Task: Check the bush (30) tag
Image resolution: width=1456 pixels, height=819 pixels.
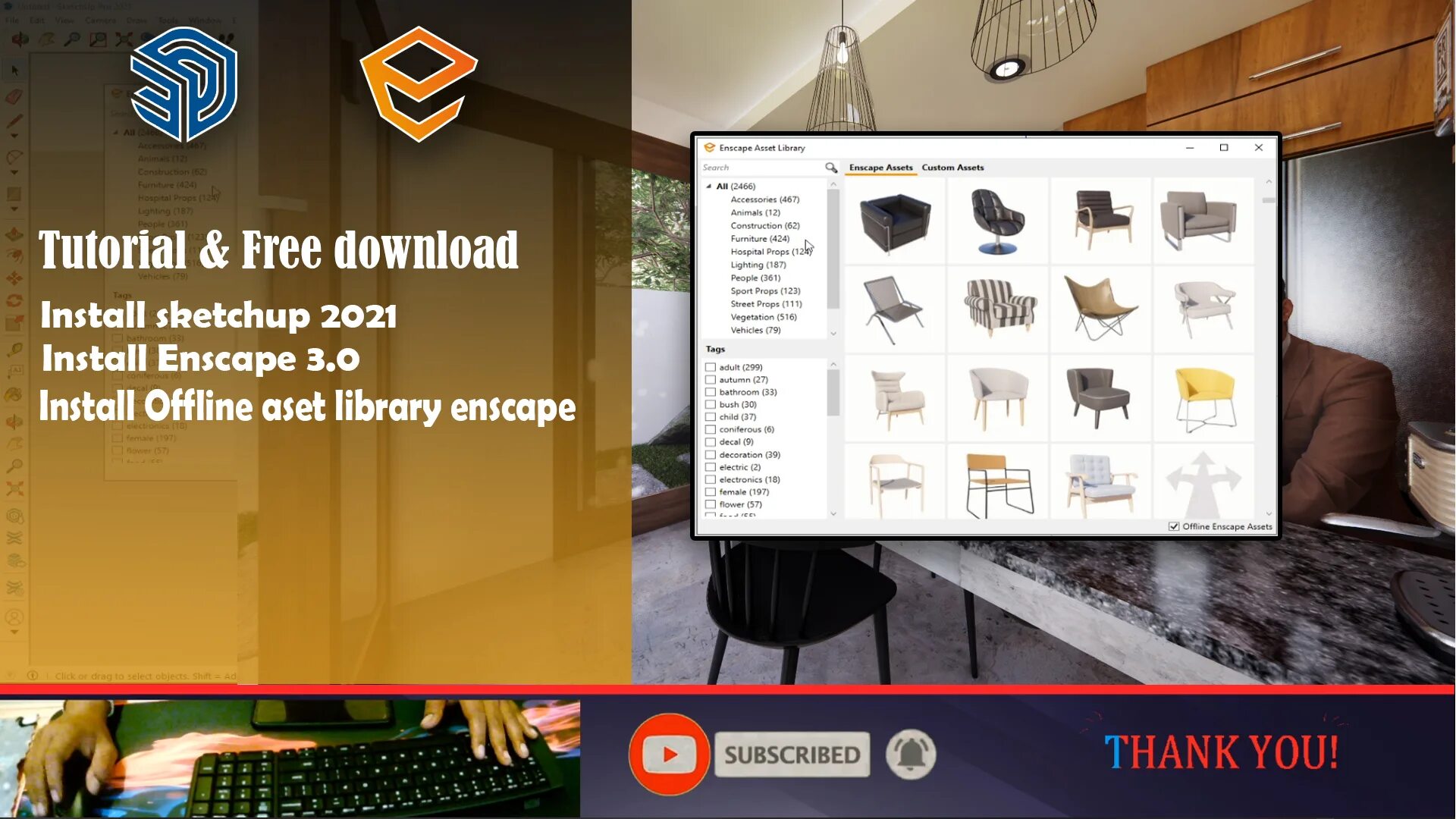Action: pos(711,404)
